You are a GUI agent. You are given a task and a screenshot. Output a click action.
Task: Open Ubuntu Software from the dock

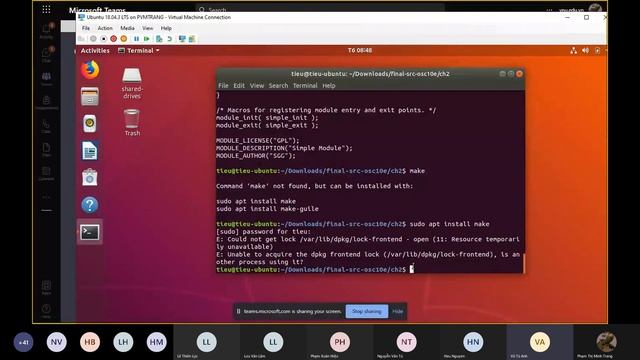[90, 178]
